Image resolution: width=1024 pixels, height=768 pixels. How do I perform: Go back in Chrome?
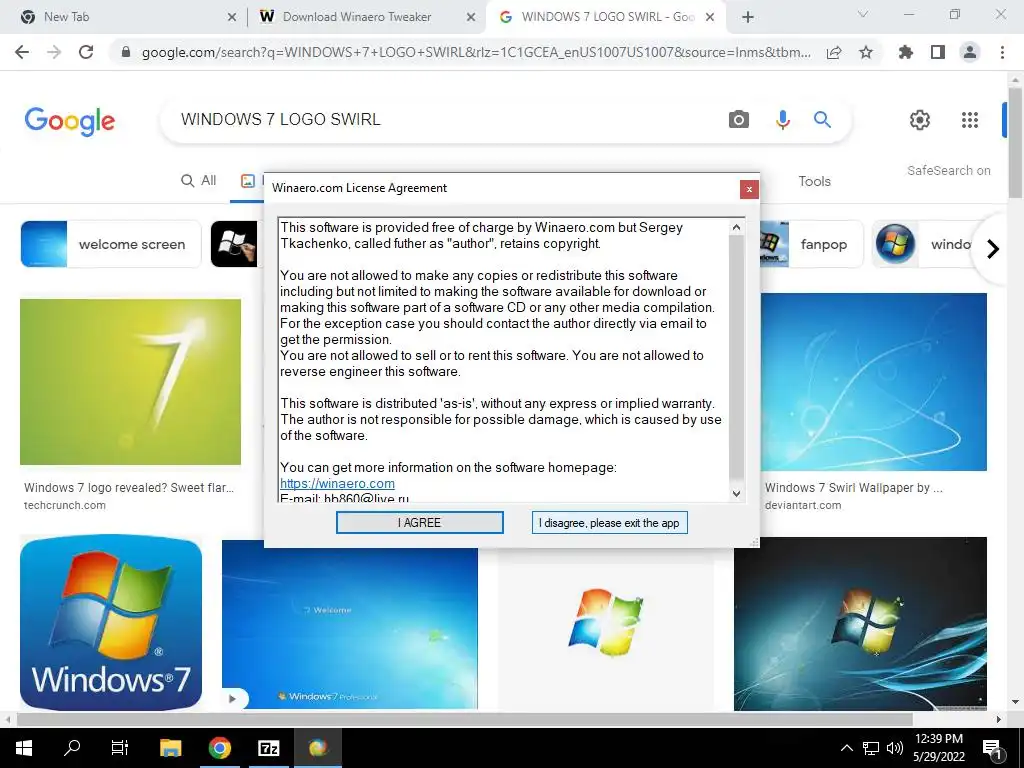(x=22, y=52)
